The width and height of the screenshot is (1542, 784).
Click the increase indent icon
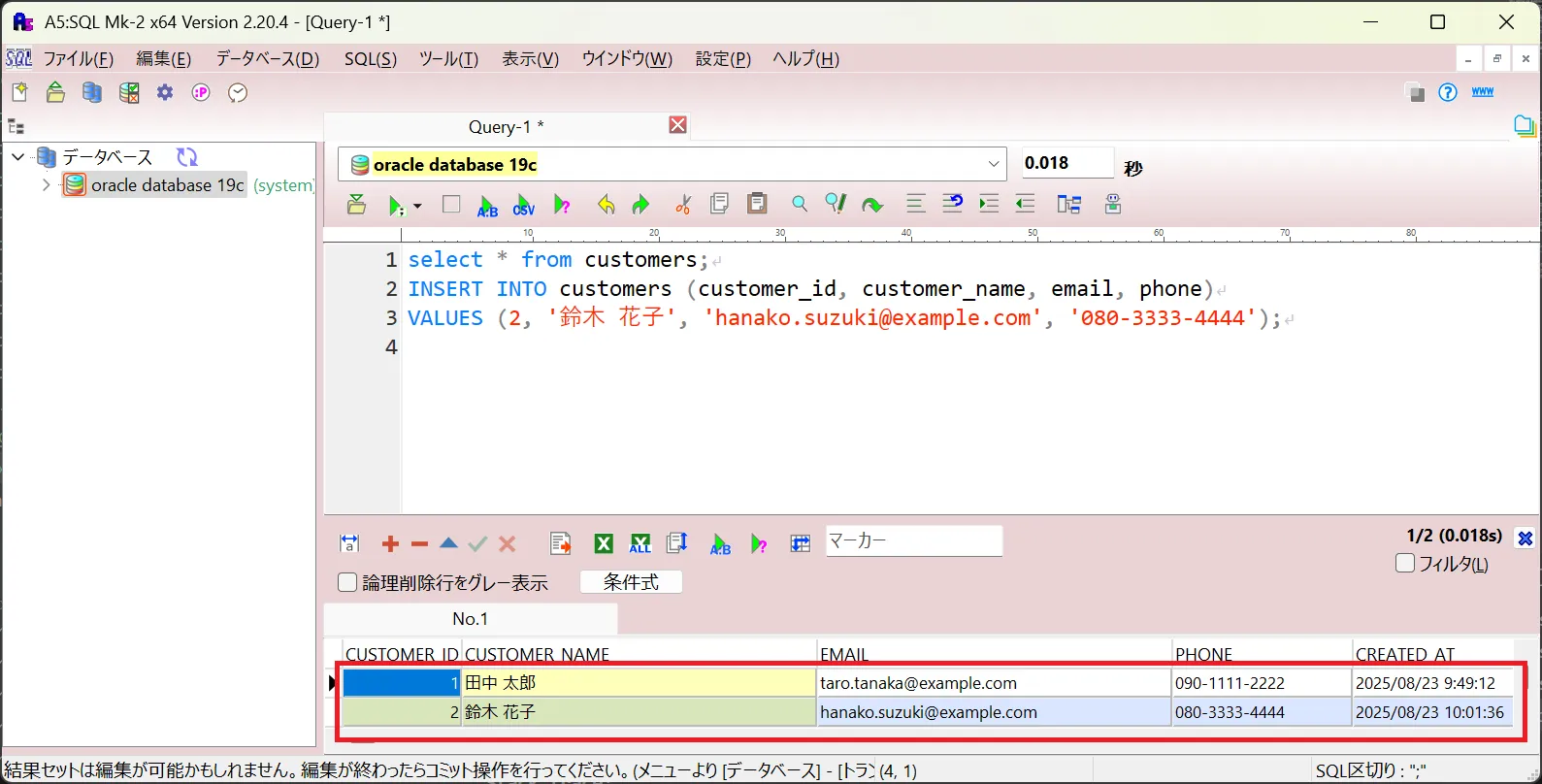click(x=989, y=204)
